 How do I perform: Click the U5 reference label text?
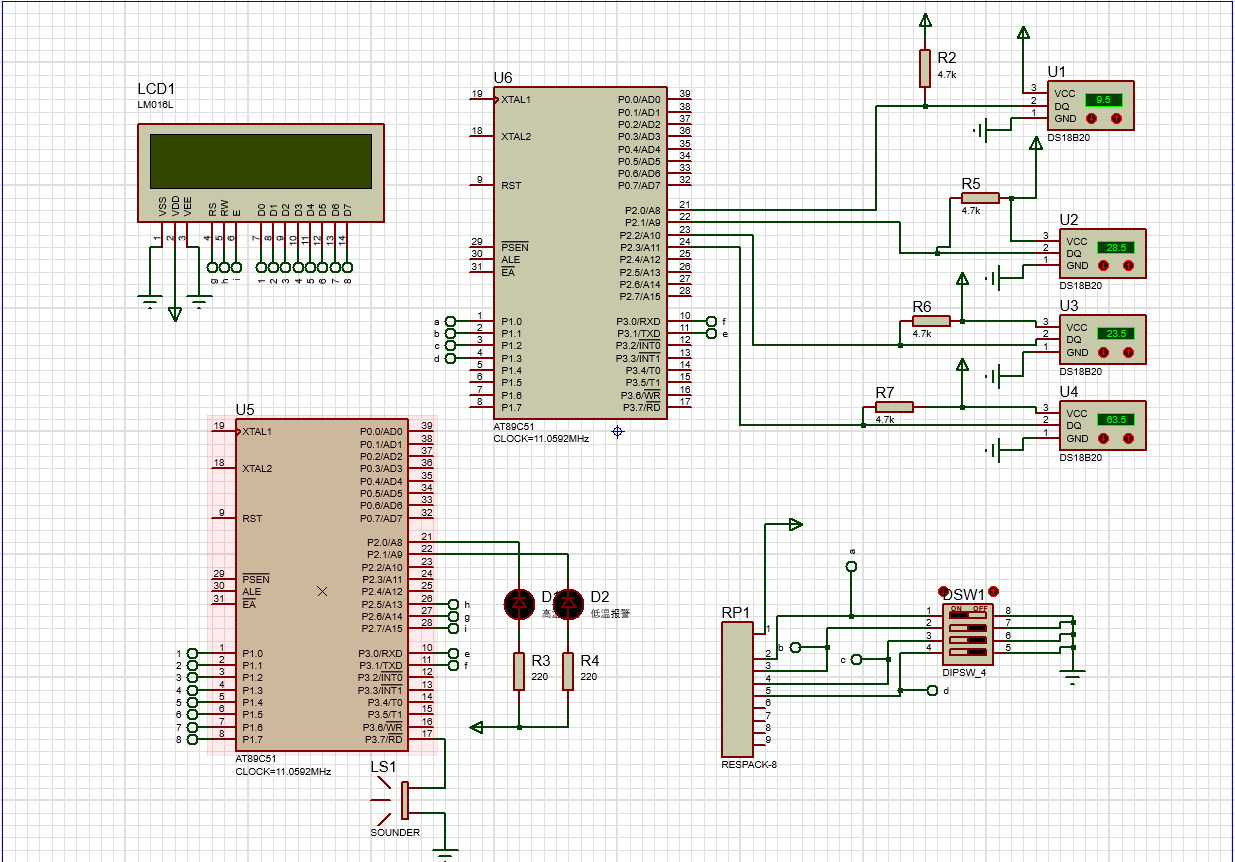pos(245,410)
